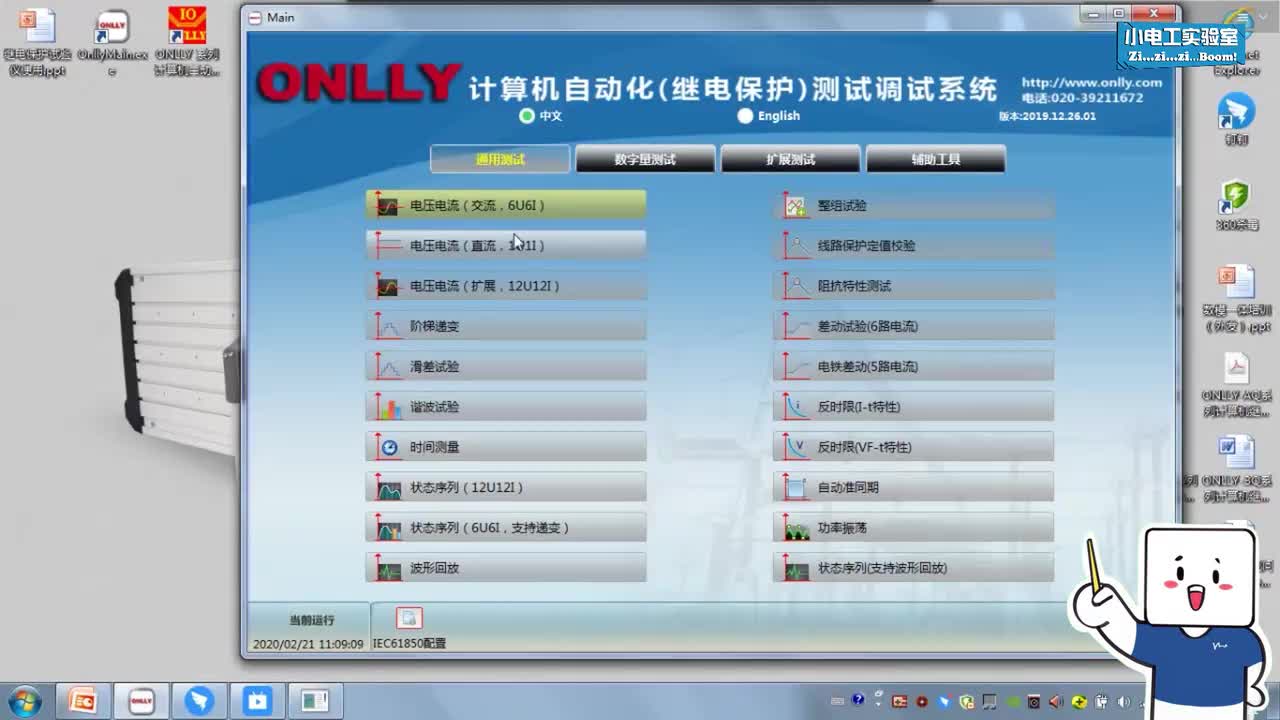Click the 电铁差动(5路电流) icon
Viewport: 1280px width, 720px height.
(795, 366)
